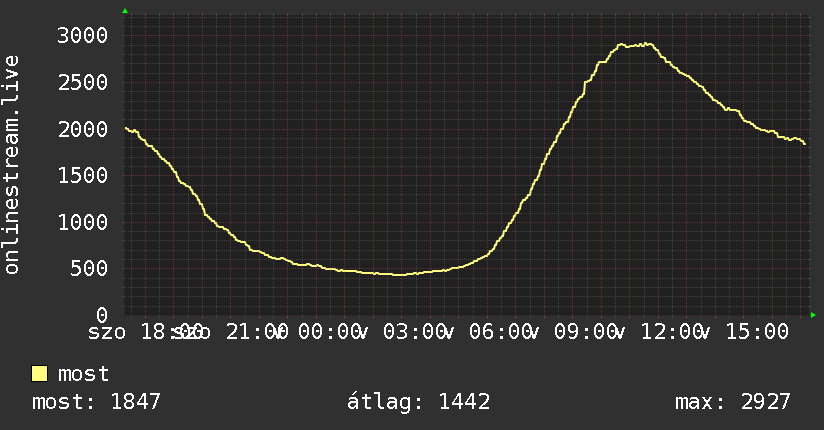The width and height of the screenshot is (824, 430).
Task: Click the '1000' y-axis label
Action: pyautogui.click(x=83, y=222)
